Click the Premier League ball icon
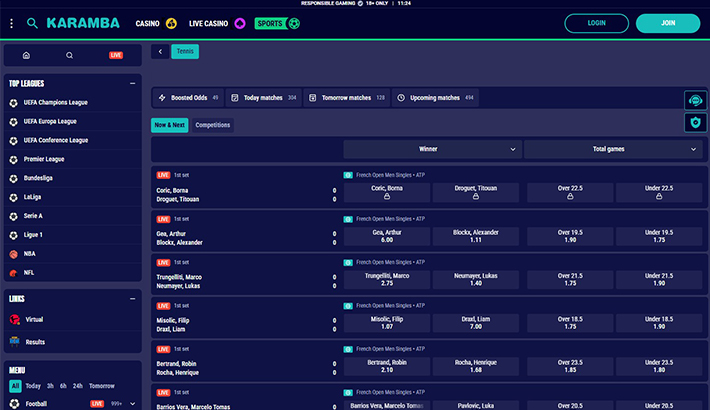 14,159
